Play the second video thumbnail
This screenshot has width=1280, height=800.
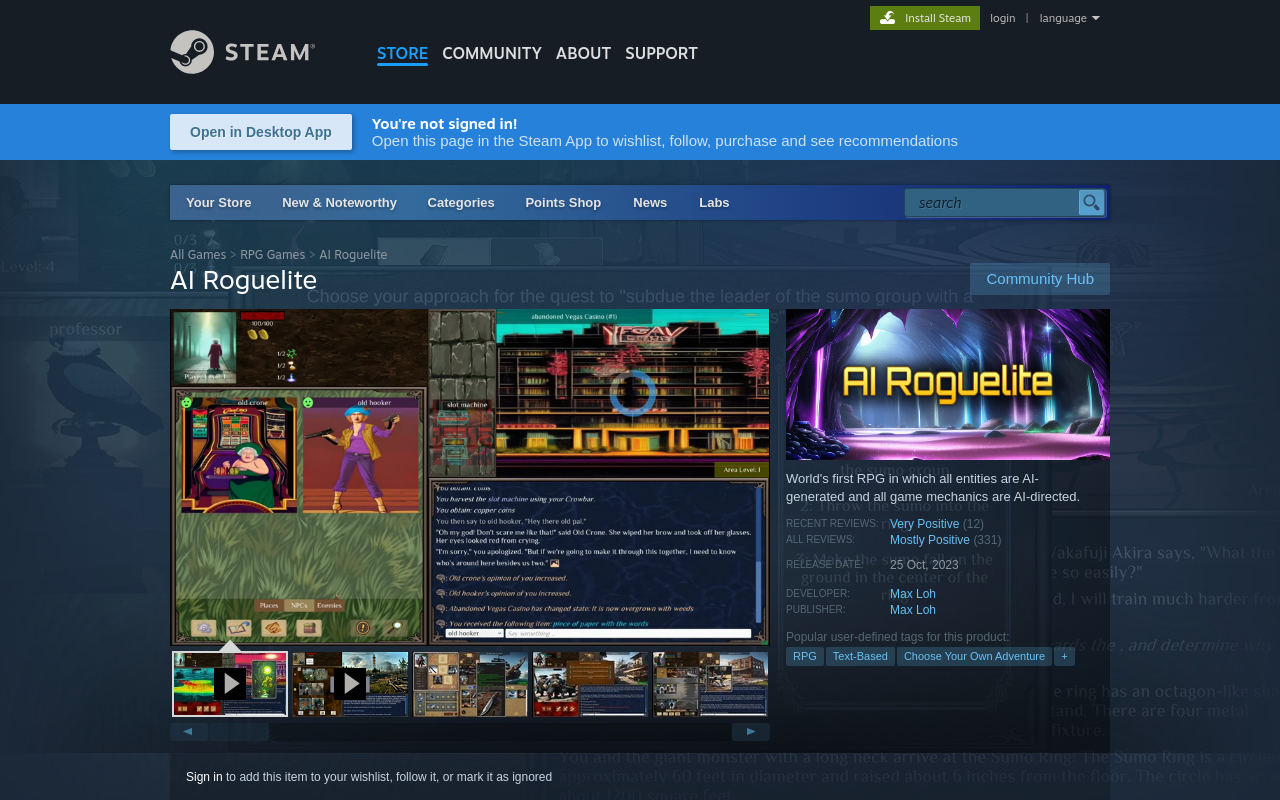click(x=350, y=684)
